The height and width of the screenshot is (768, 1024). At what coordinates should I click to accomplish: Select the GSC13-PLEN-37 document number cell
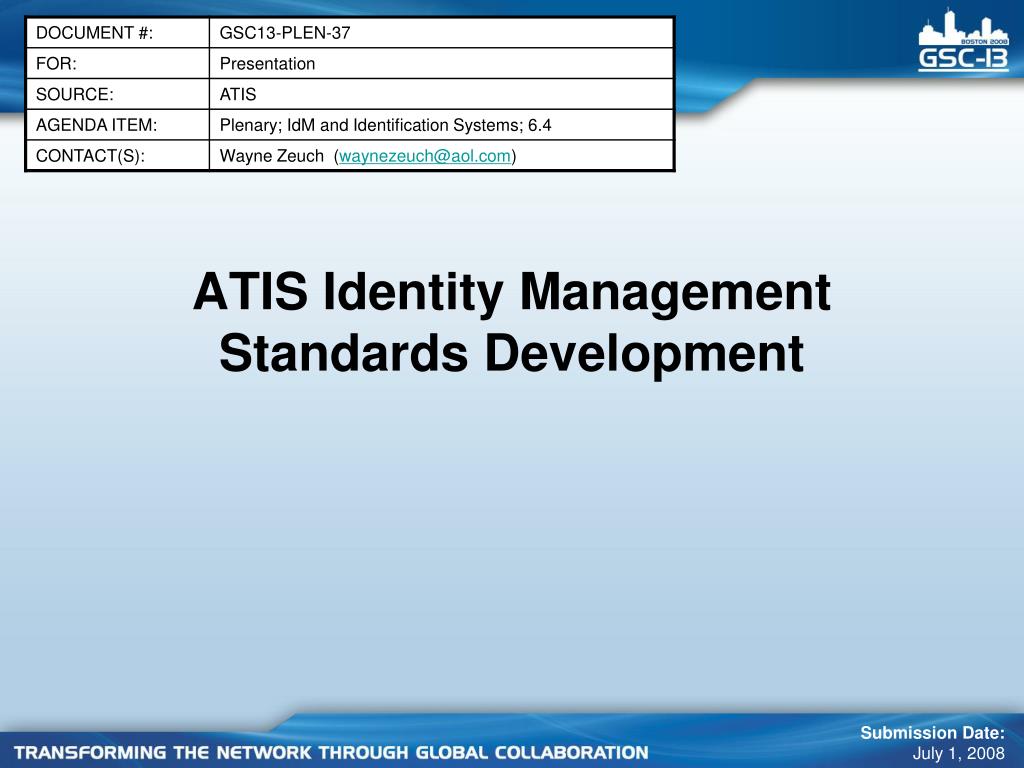click(x=441, y=33)
